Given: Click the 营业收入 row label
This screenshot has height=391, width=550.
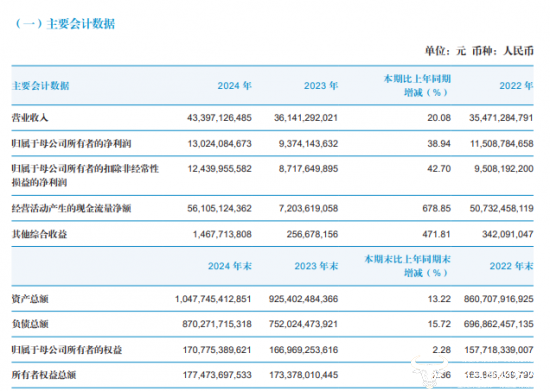Looking at the screenshot, I should tap(30, 118).
